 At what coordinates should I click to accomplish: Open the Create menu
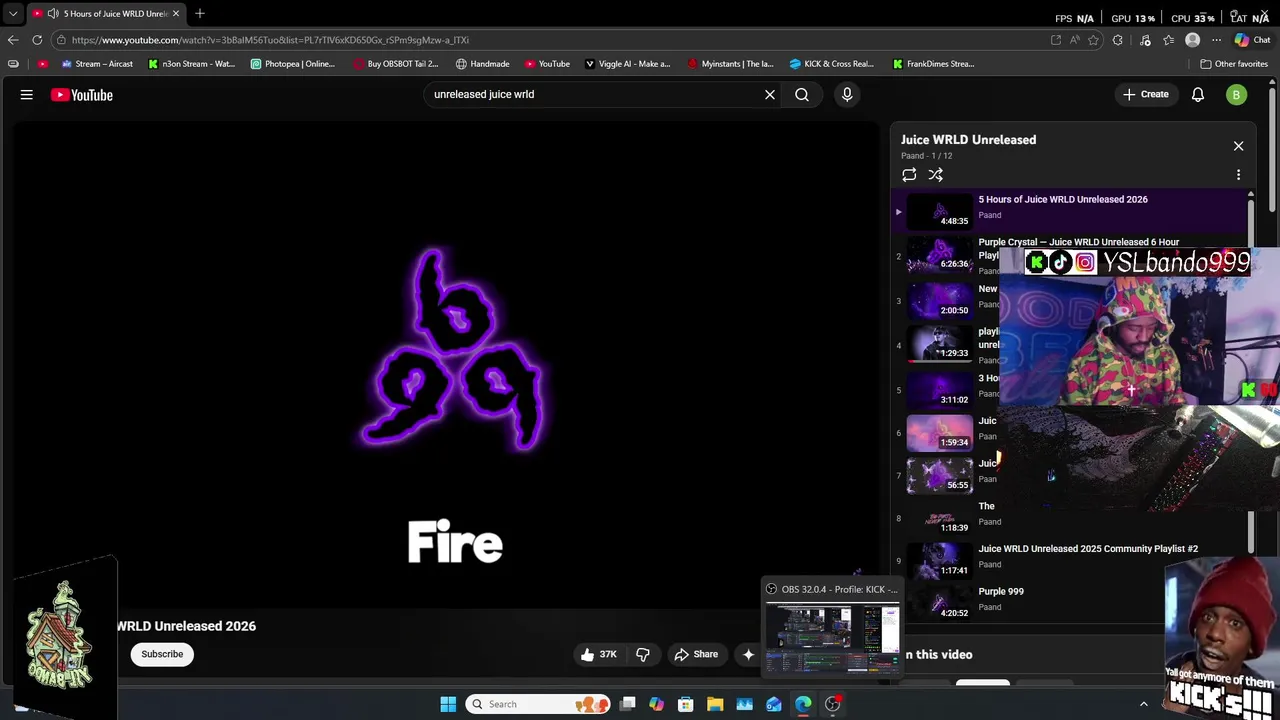click(x=1146, y=95)
